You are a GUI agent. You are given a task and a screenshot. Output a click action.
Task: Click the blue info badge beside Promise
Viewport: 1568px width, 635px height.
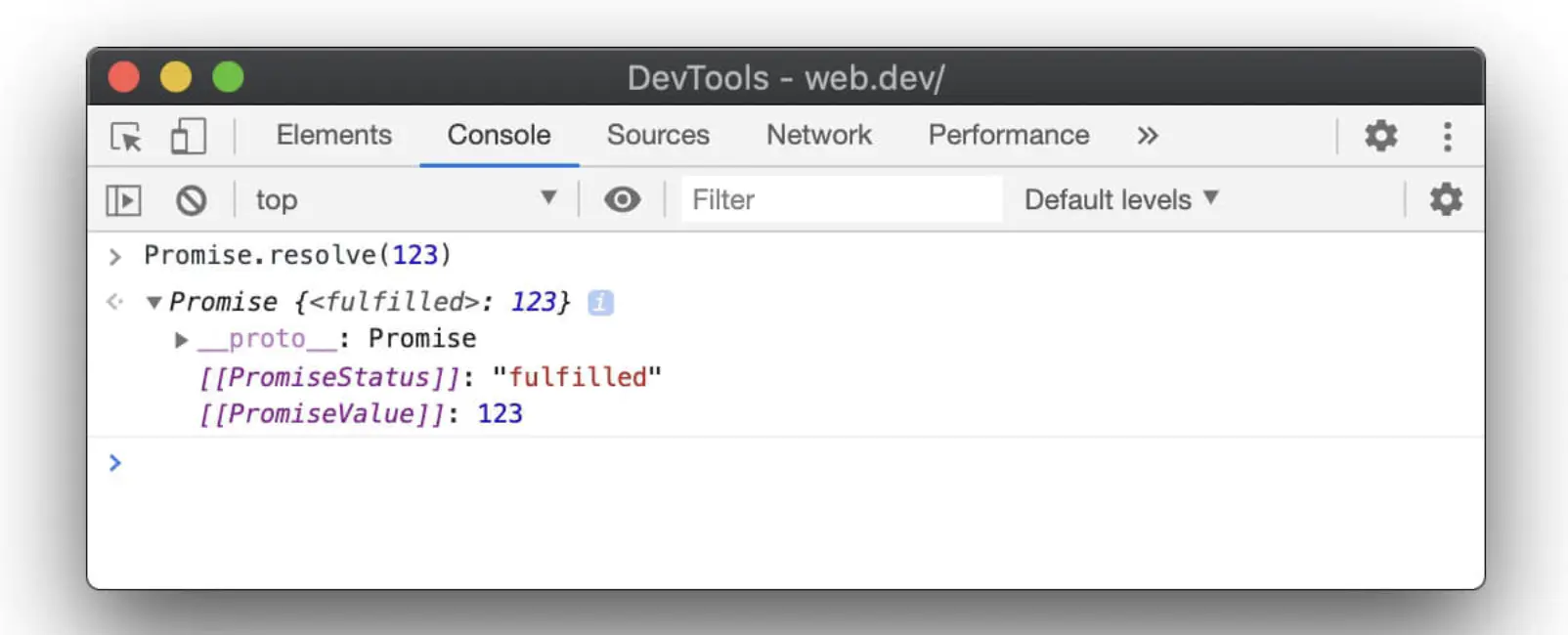pos(600,303)
